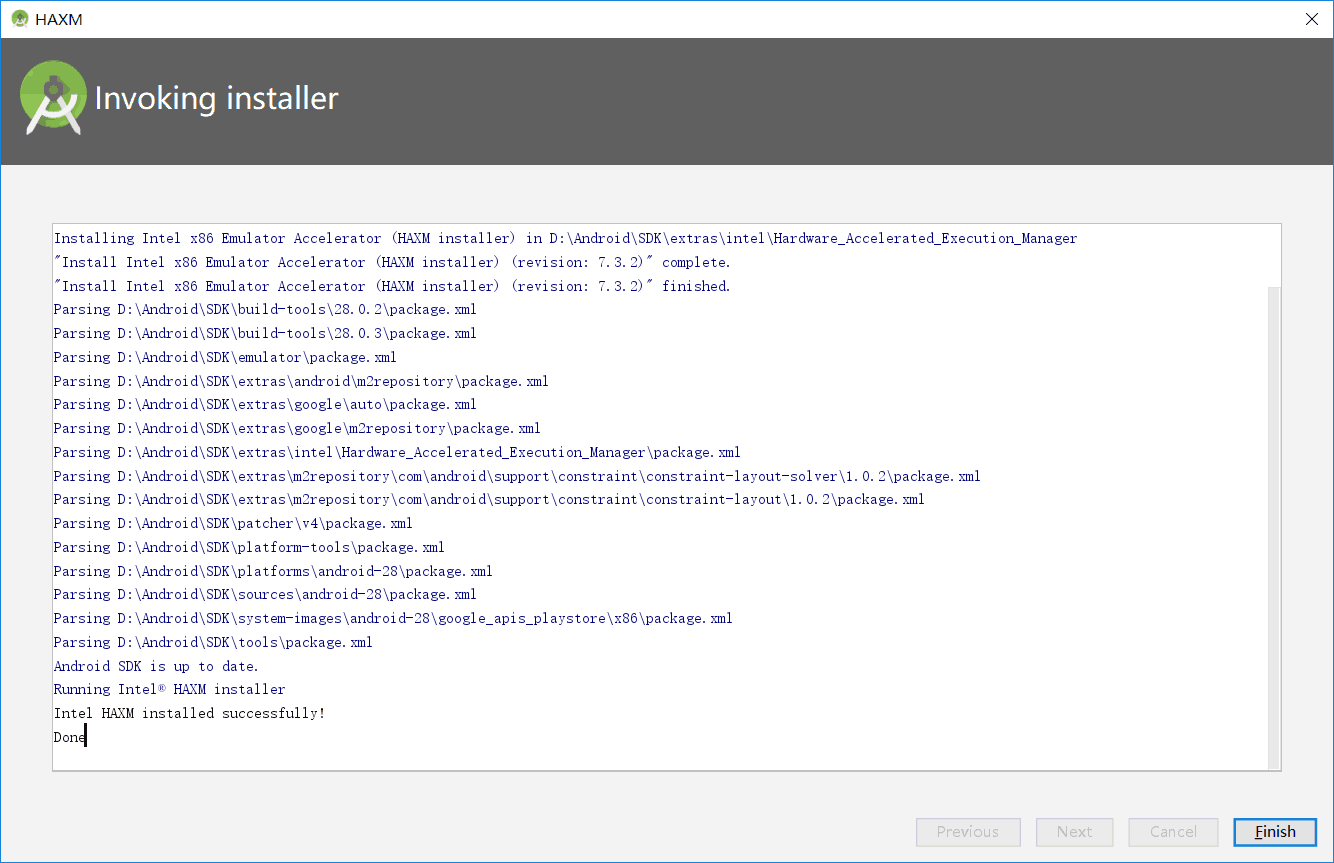Click the 'Parsing D:\Android\SDK\tools\package.xml' line
The height and width of the screenshot is (863, 1334).
[x=213, y=642]
